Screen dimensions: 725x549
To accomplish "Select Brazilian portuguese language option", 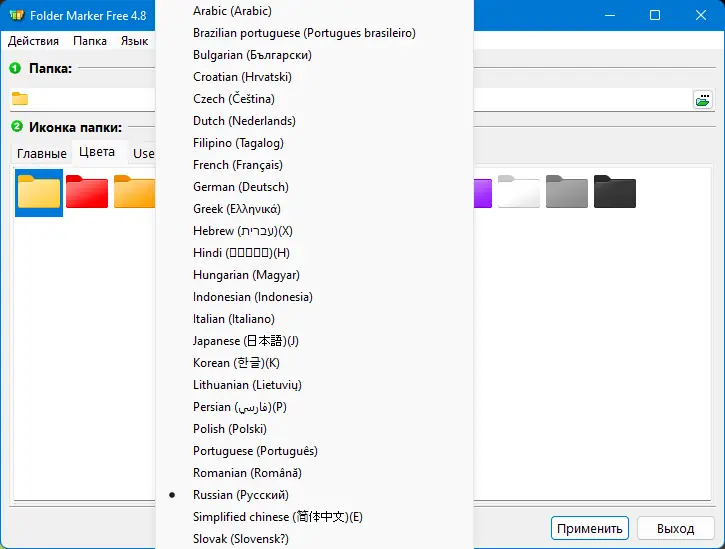I will [x=314, y=33].
